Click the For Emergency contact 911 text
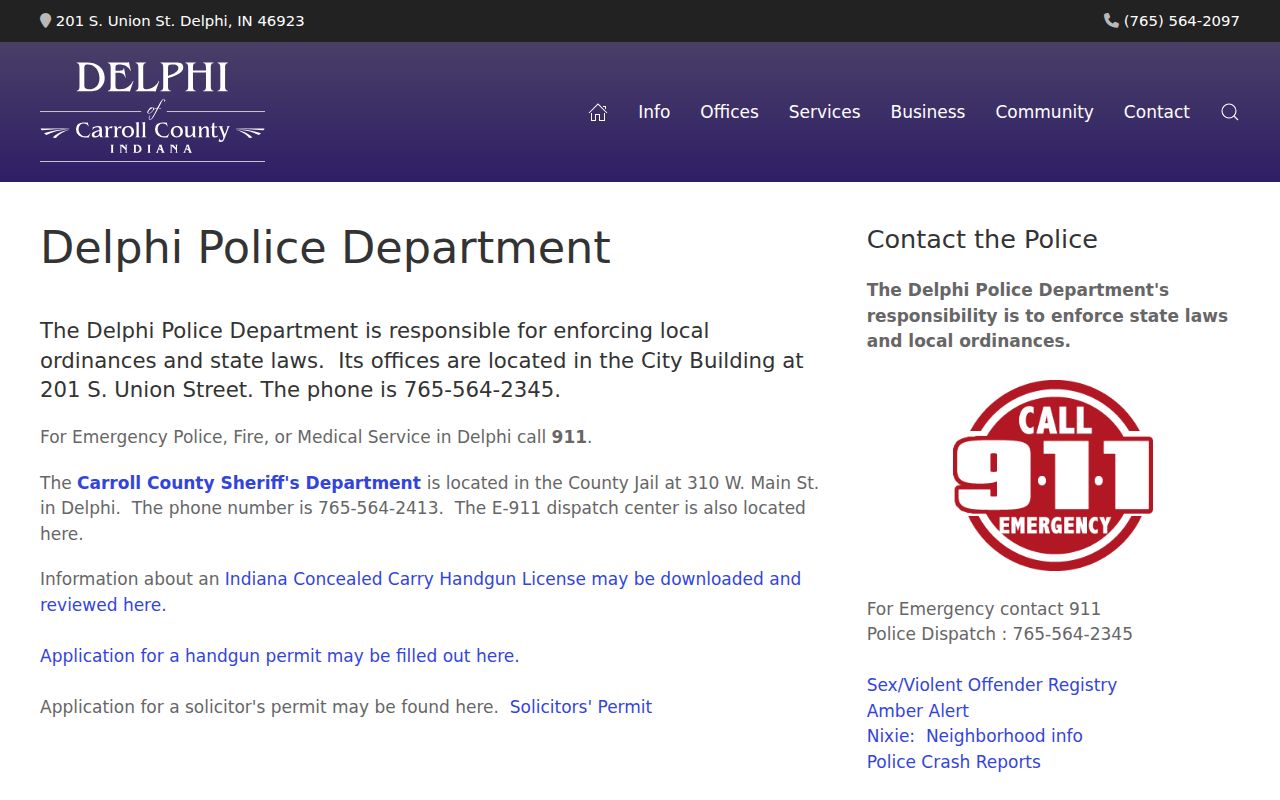 984,609
